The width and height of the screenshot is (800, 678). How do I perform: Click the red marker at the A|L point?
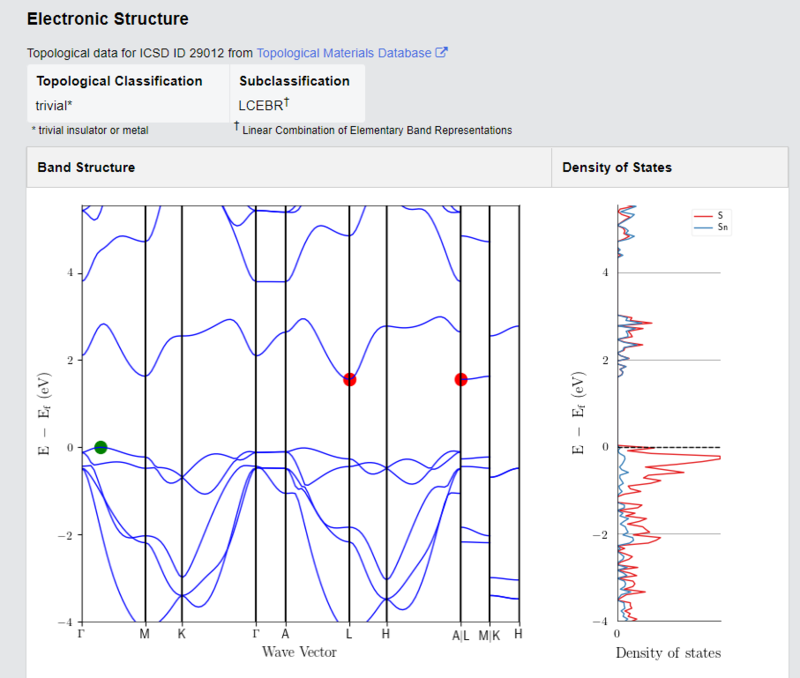point(461,380)
